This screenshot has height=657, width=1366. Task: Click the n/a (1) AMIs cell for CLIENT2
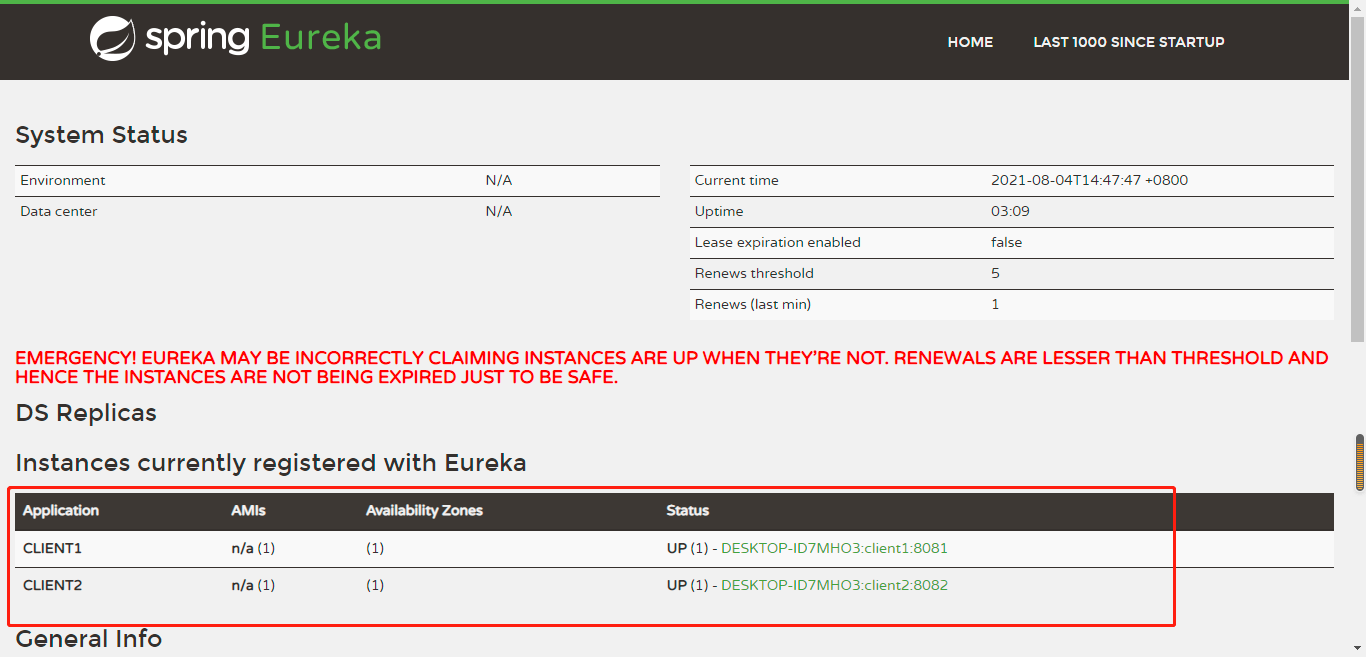pos(253,585)
